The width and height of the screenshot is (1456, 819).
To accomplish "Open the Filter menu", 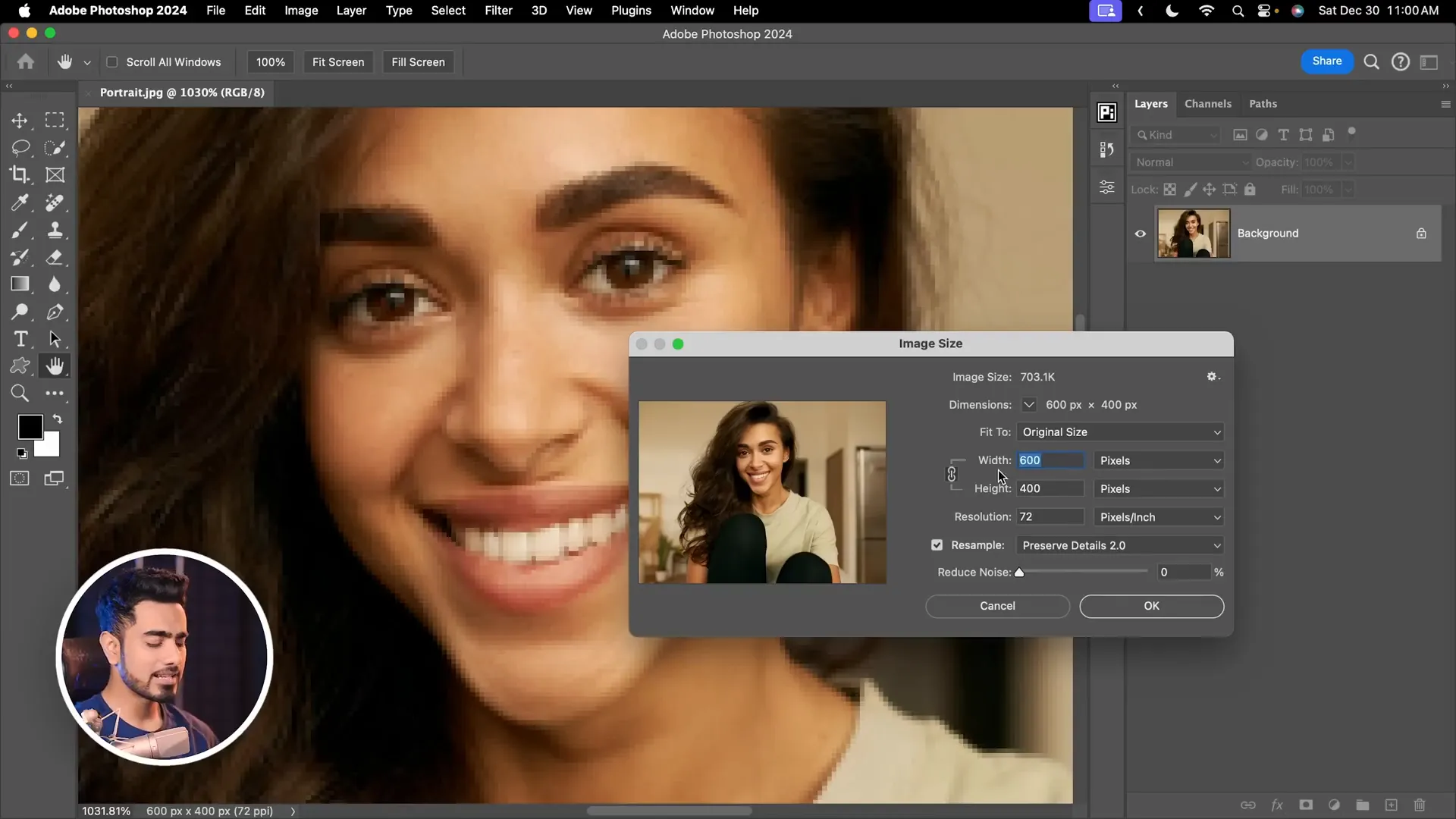I will pos(498,11).
